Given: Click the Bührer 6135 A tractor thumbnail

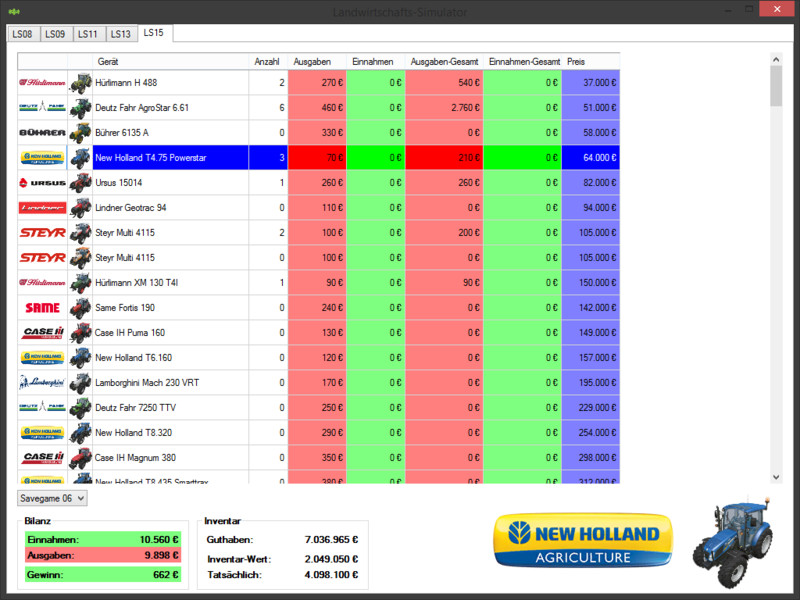Looking at the screenshot, I should click(80, 133).
